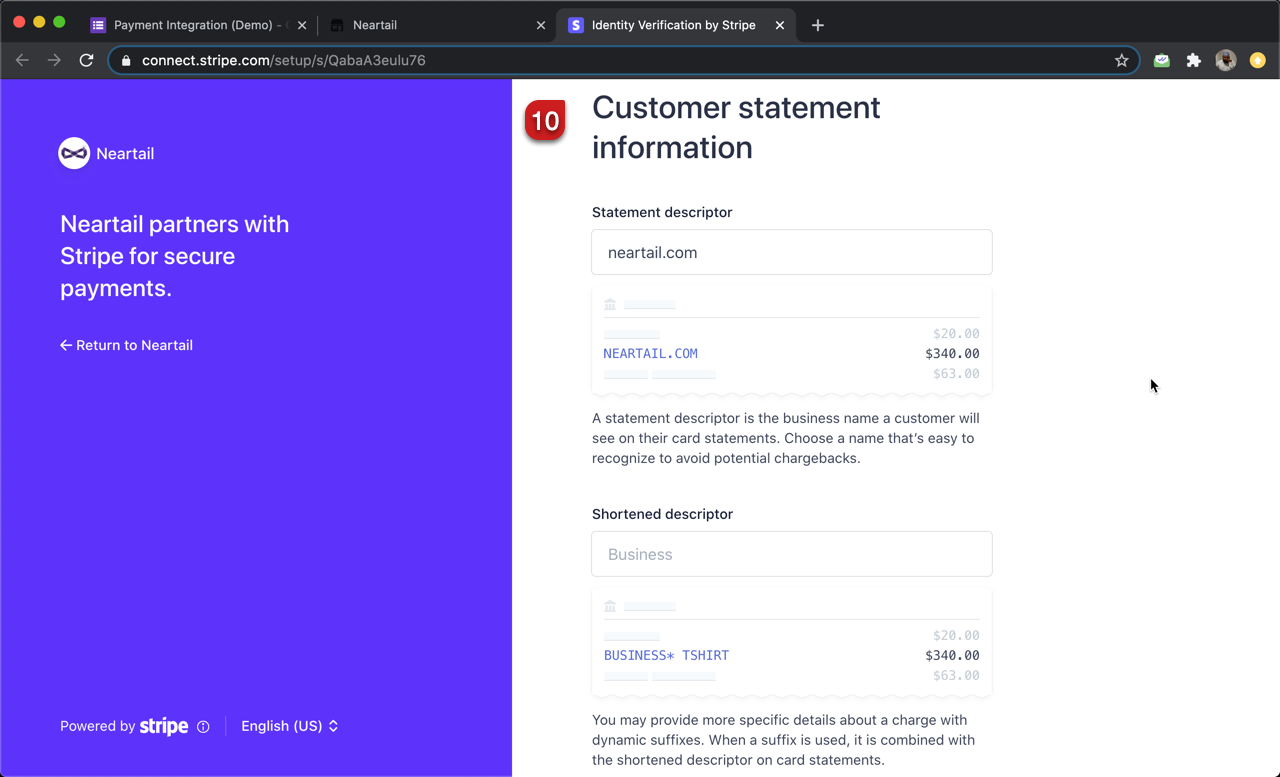Navigate back using the back arrow
Screen dimensions: 1280x777
(x=22, y=60)
